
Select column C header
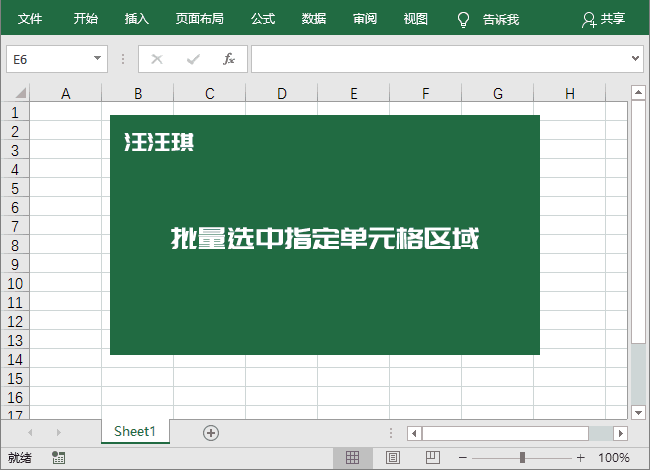(210, 94)
